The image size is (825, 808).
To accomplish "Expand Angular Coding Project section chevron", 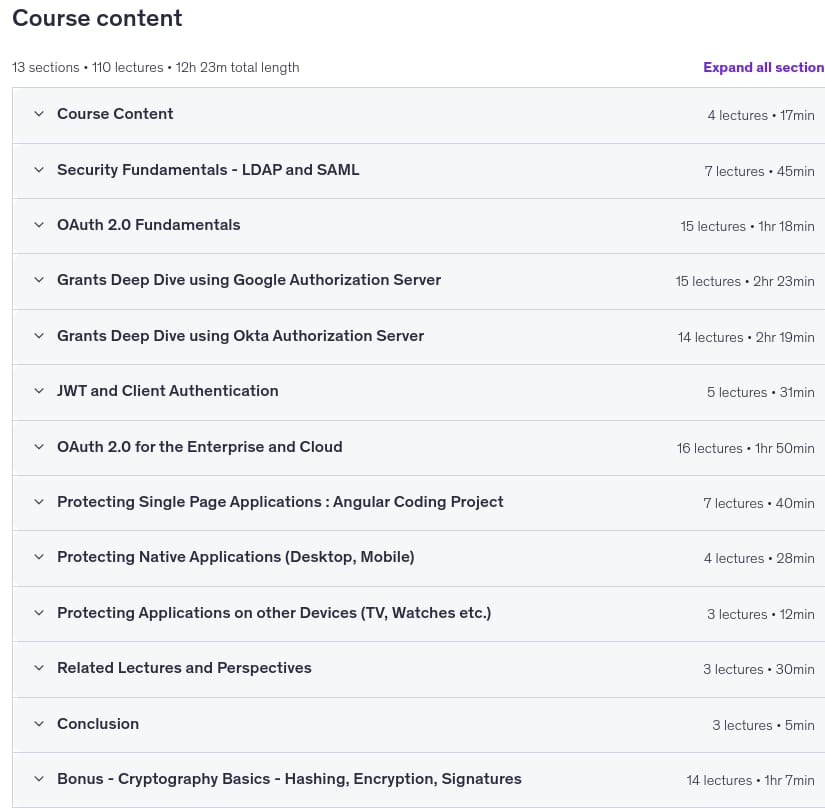I will point(39,502).
